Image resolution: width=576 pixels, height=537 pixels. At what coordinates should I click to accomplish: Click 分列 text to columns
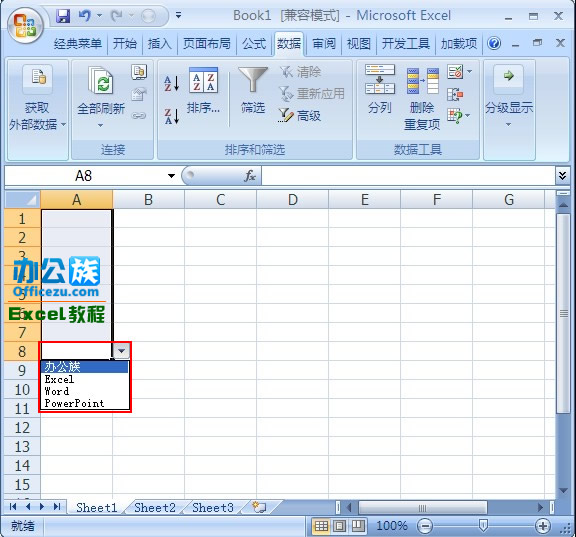[380, 90]
